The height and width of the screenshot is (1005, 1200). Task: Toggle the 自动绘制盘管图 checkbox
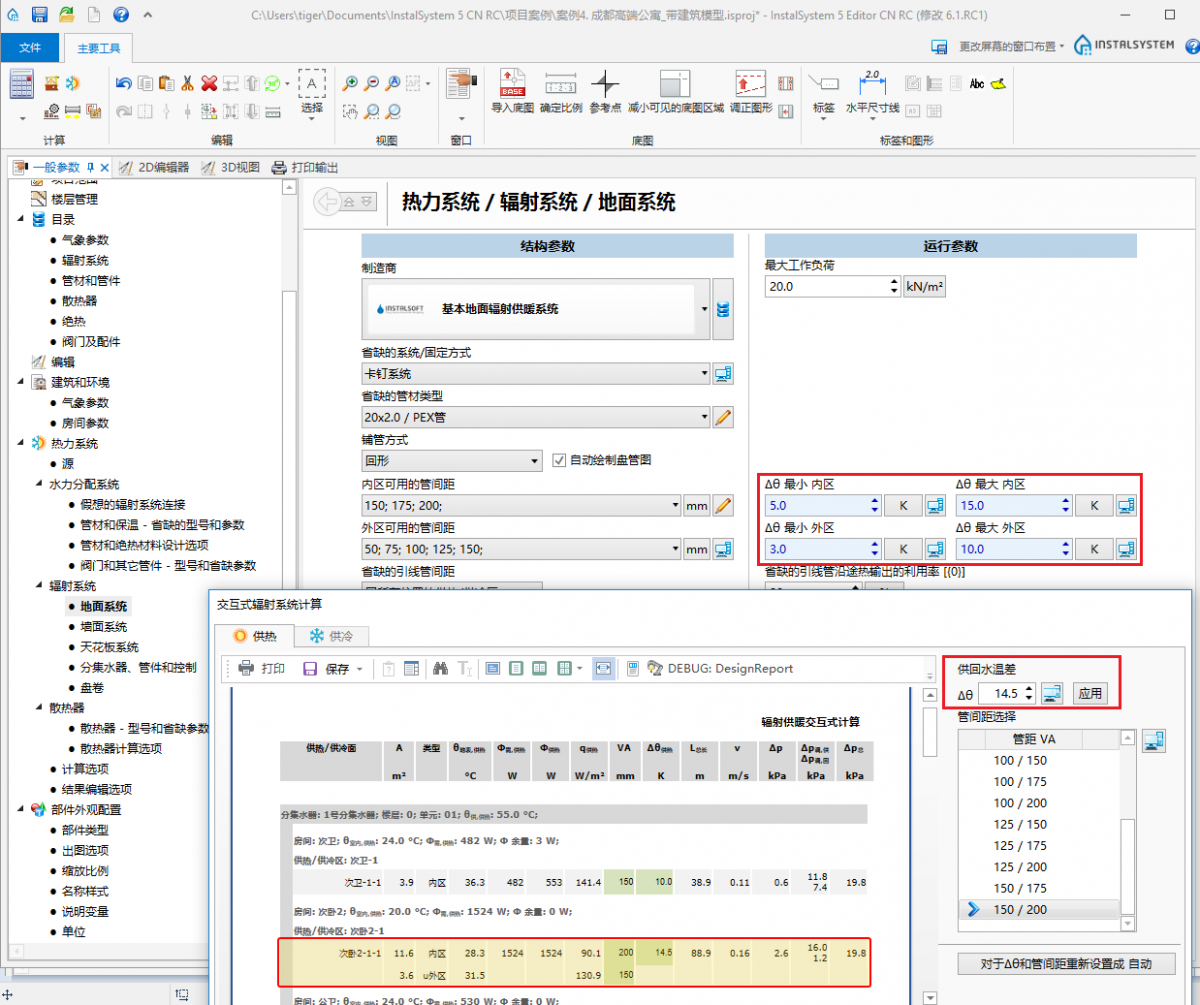pos(560,460)
